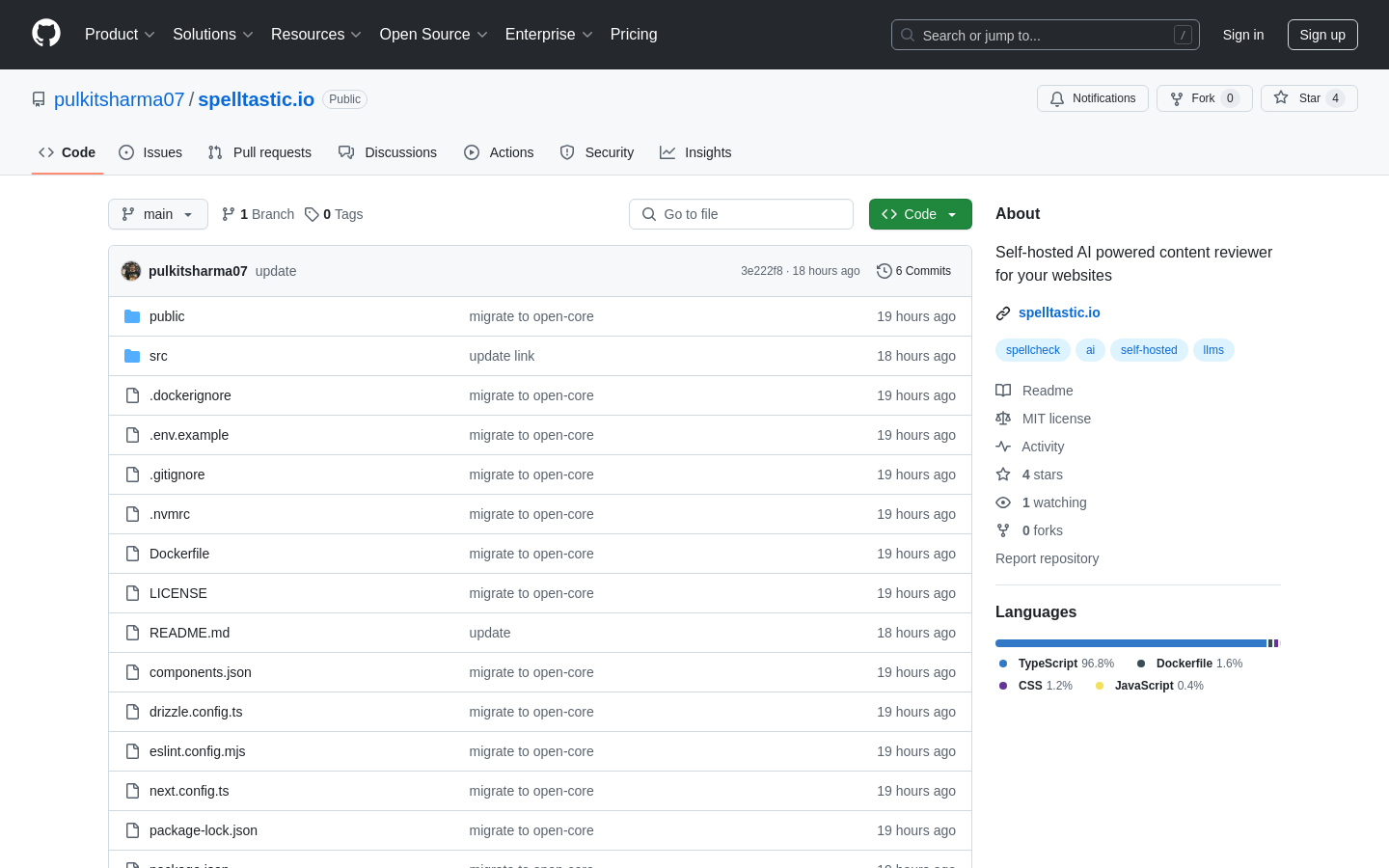Viewport: 1389px width, 868px height.
Task: Open the spelltastic.io repository title link
Action: click(x=257, y=99)
